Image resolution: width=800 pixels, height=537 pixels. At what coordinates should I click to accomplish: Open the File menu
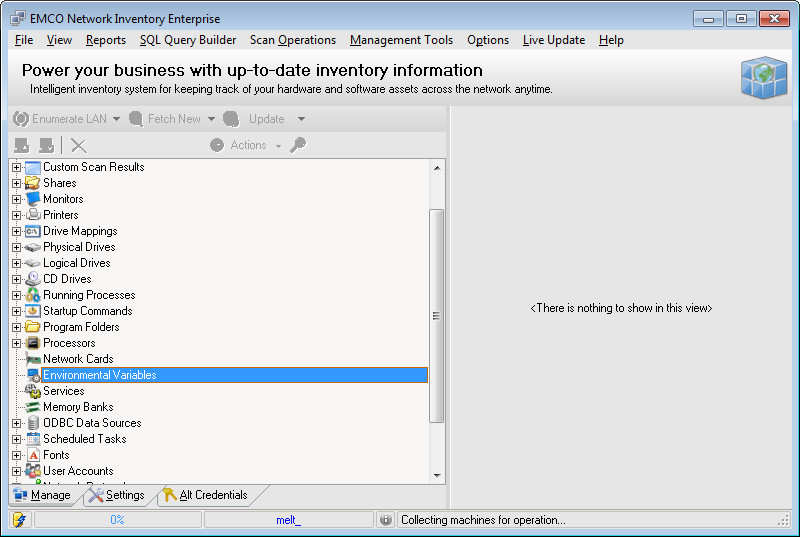coord(24,40)
